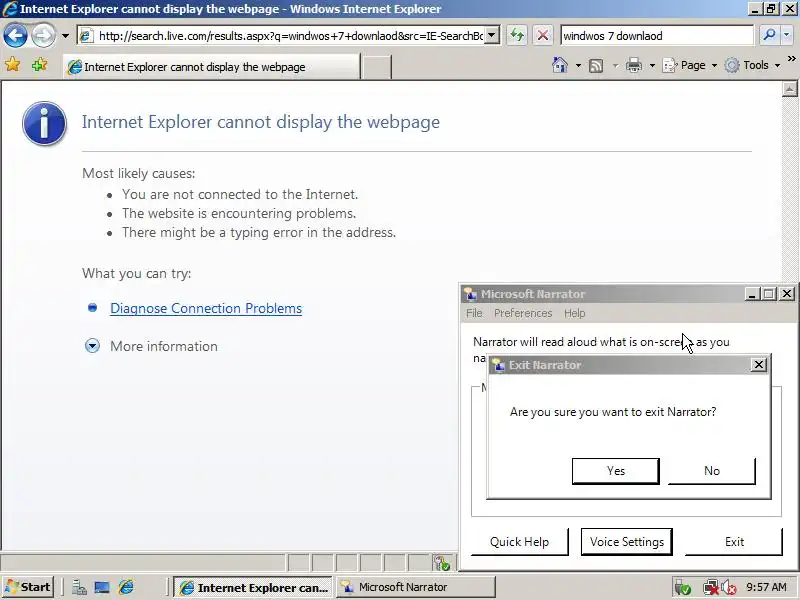Expand the Home button dropdown arrow
Image resolution: width=800 pixels, height=600 pixels.
pyautogui.click(x=578, y=65)
